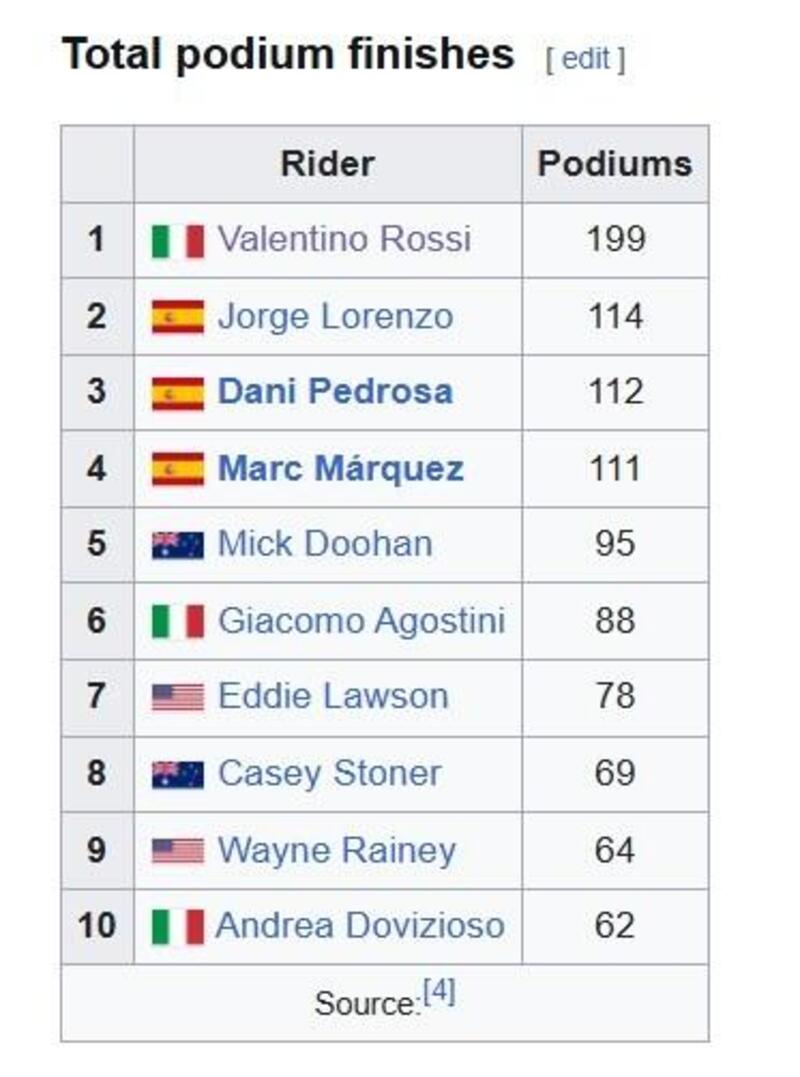
Task: Click the Podiums column header
Action: (x=614, y=164)
